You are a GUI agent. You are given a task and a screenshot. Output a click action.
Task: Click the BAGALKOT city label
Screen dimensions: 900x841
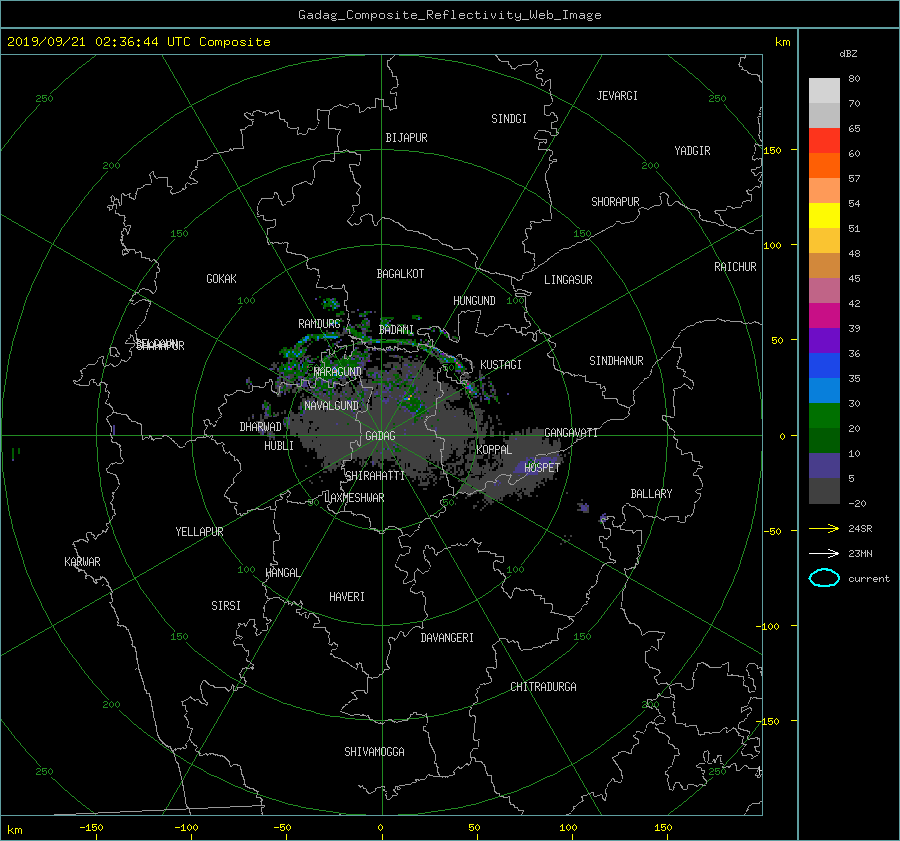[400, 274]
